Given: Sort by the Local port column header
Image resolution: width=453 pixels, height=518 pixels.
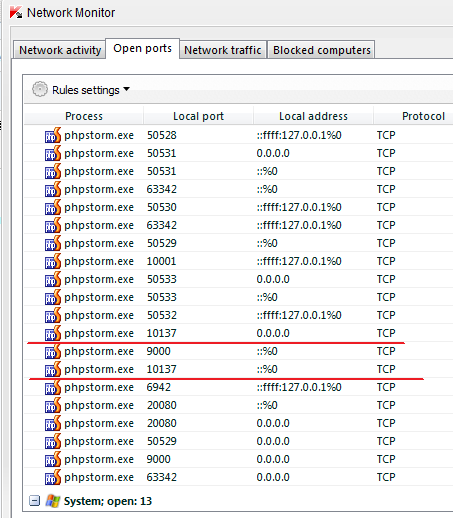Looking at the screenshot, I should coord(198,116).
